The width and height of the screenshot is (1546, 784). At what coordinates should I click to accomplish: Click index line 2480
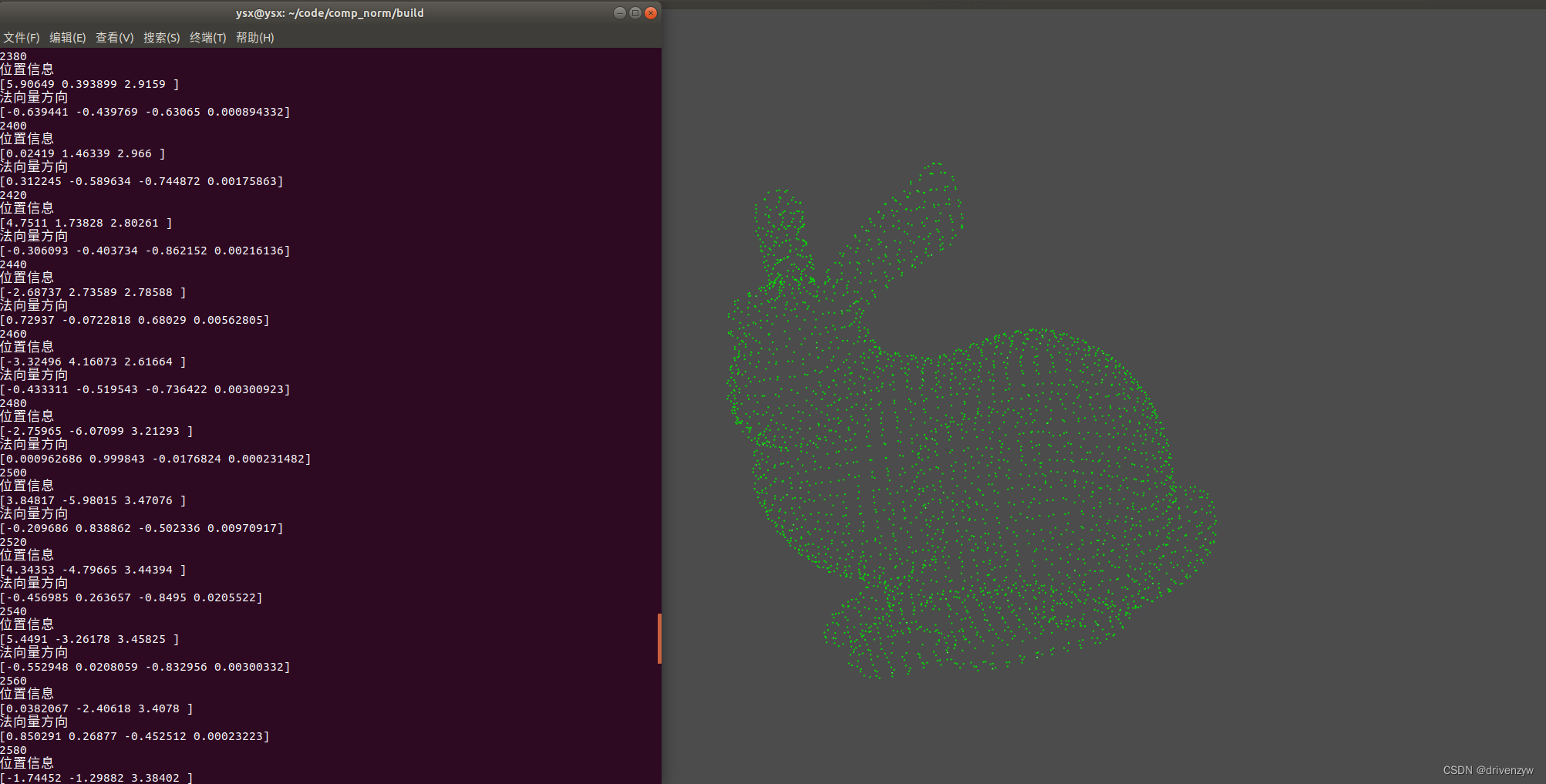point(13,403)
